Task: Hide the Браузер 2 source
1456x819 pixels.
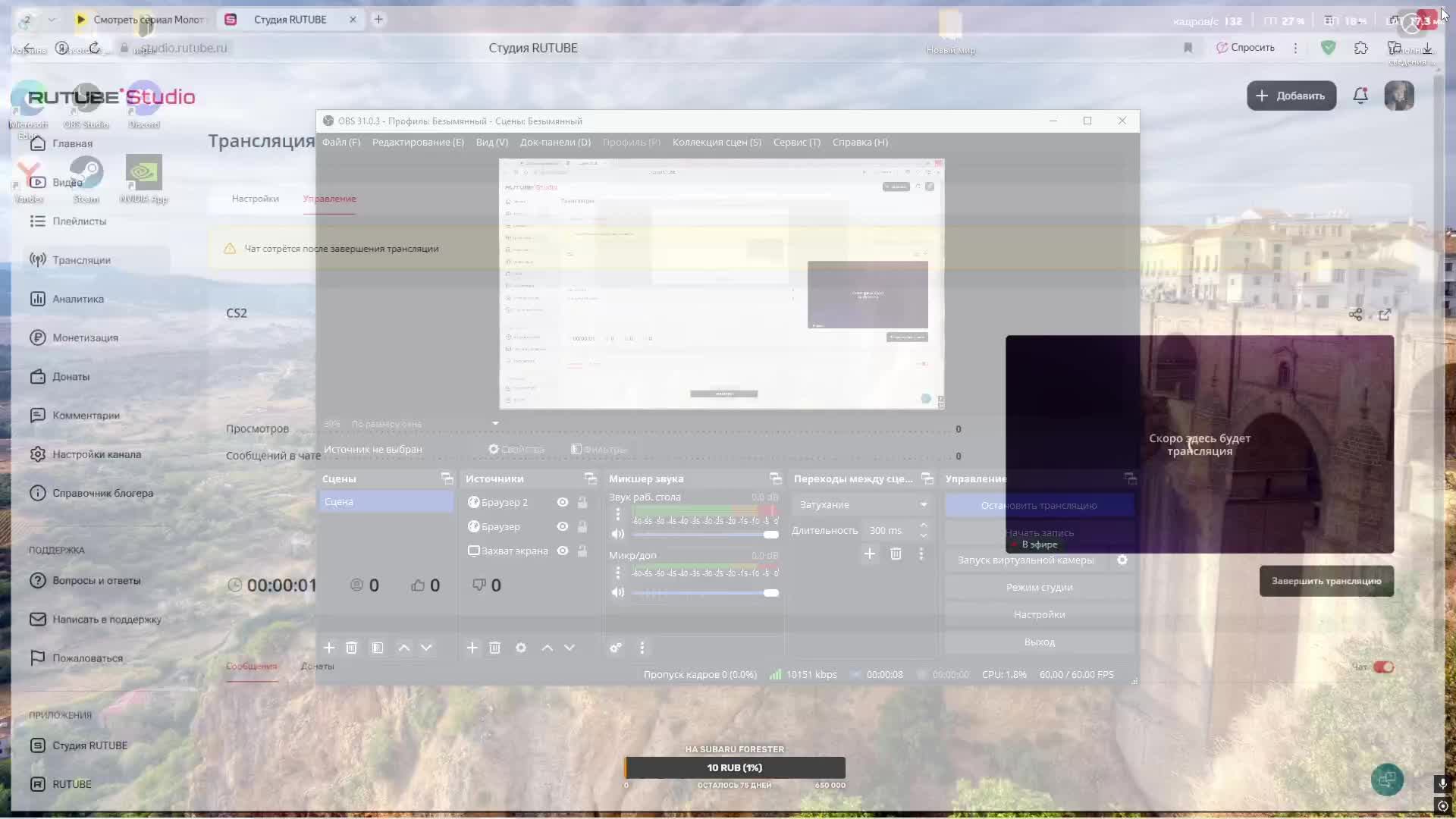Action: (563, 502)
